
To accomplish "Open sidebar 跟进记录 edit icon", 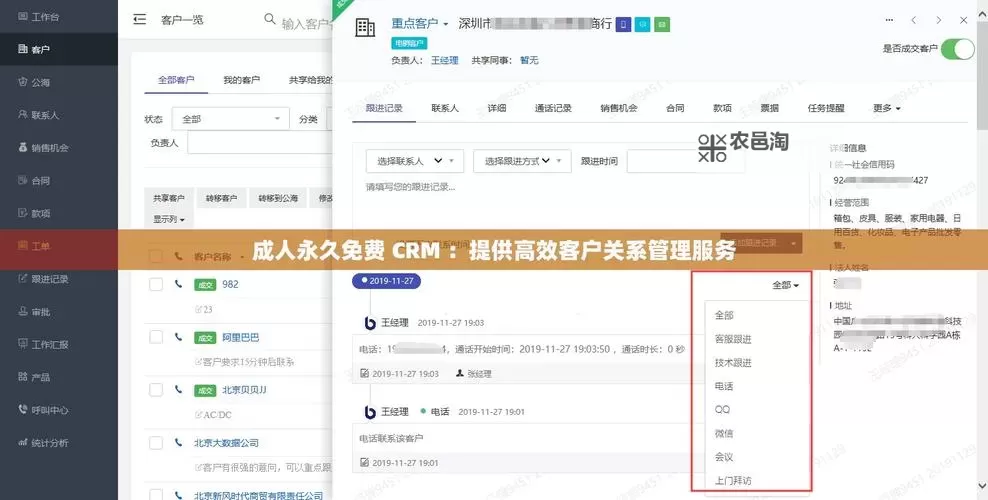I will [23, 278].
